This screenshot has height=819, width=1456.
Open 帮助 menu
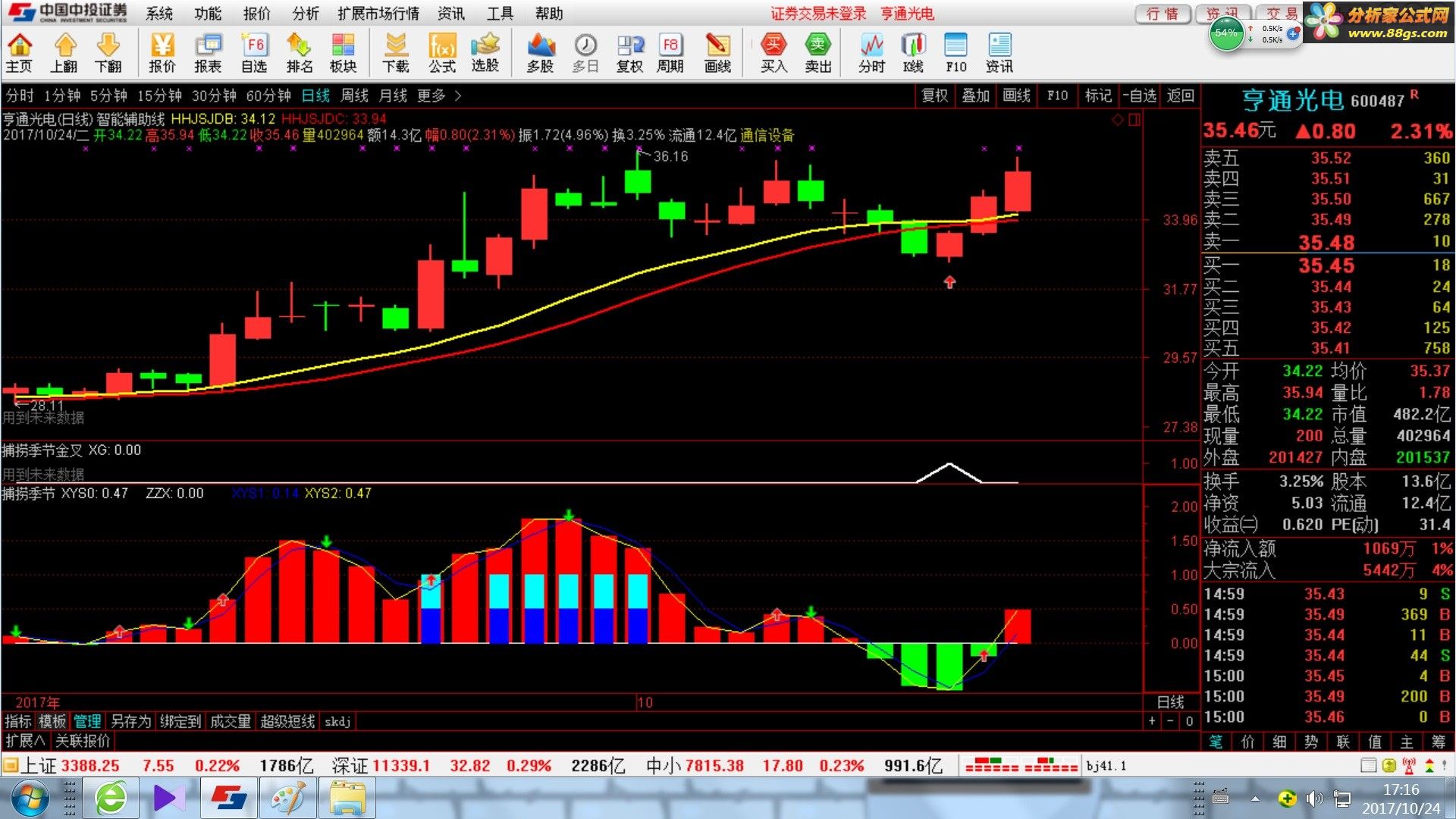(x=549, y=14)
